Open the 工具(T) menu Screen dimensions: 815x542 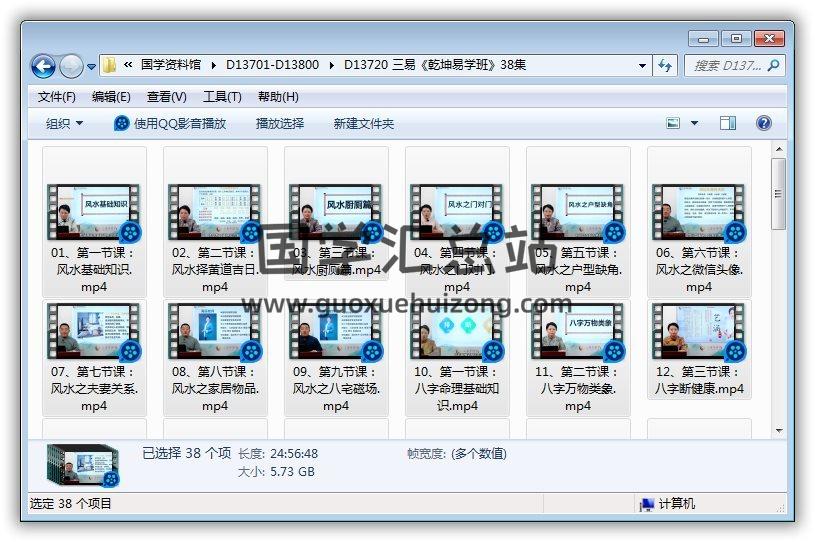222,97
